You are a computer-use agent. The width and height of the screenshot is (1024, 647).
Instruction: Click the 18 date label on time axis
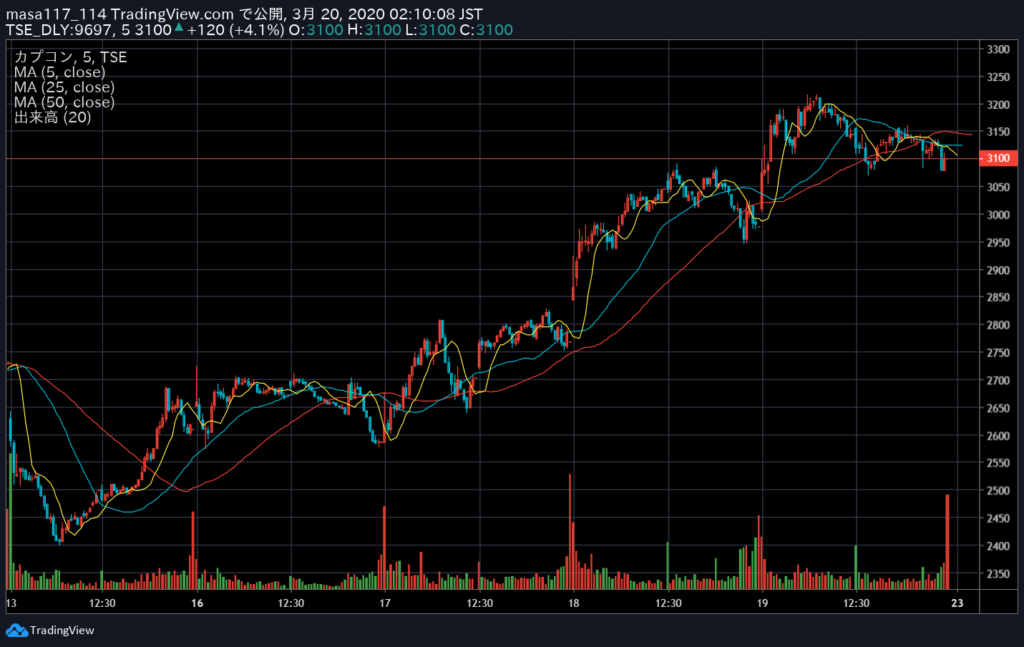(573, 603)
